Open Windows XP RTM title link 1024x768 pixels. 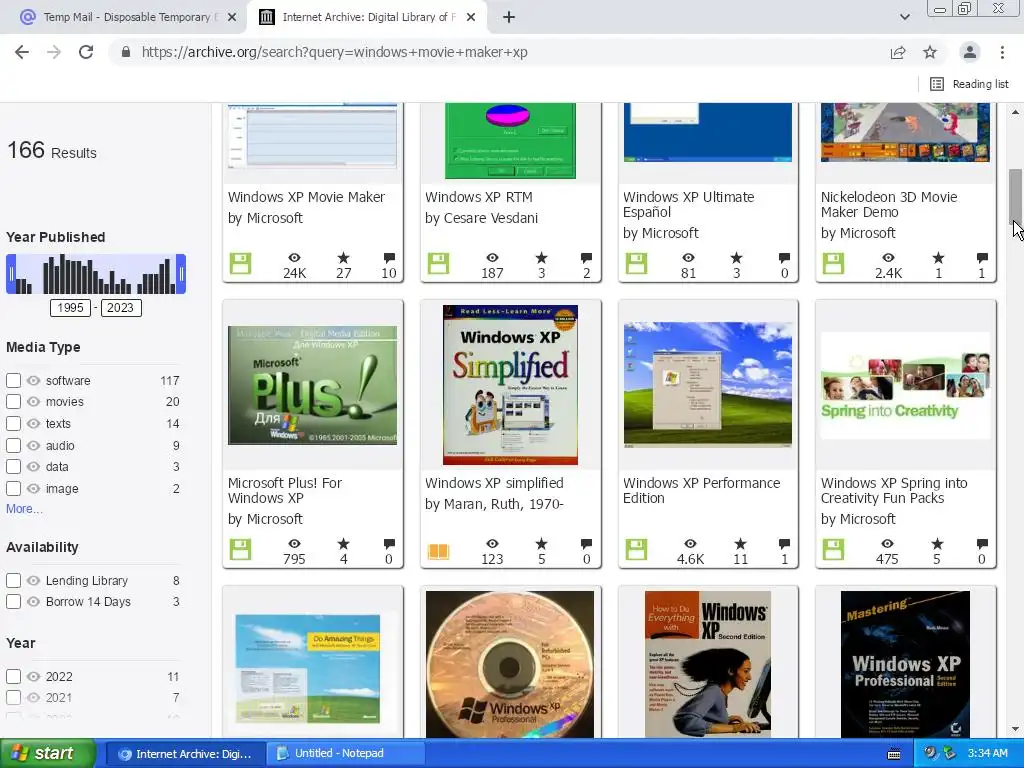click(x=479, y=197)
